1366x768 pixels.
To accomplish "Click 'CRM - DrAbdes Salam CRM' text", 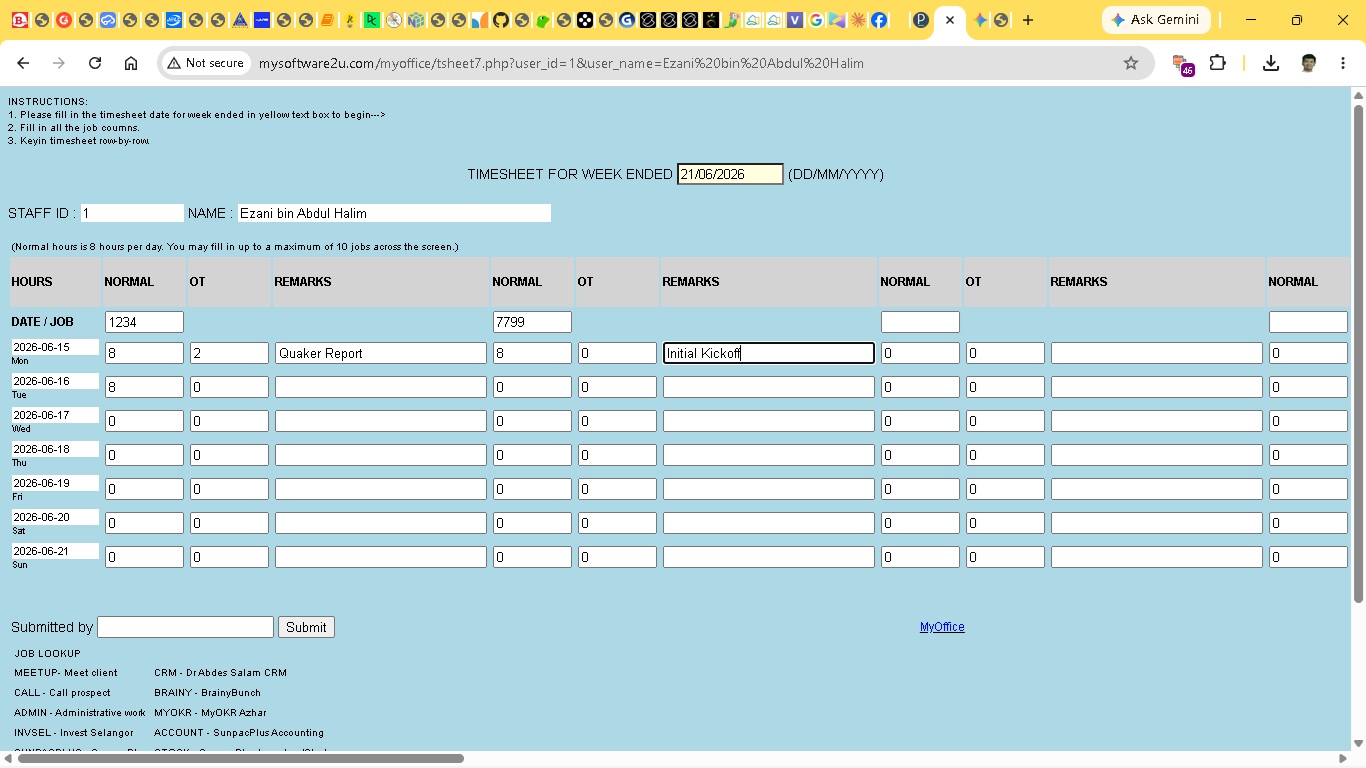I will tap(220, 673).
